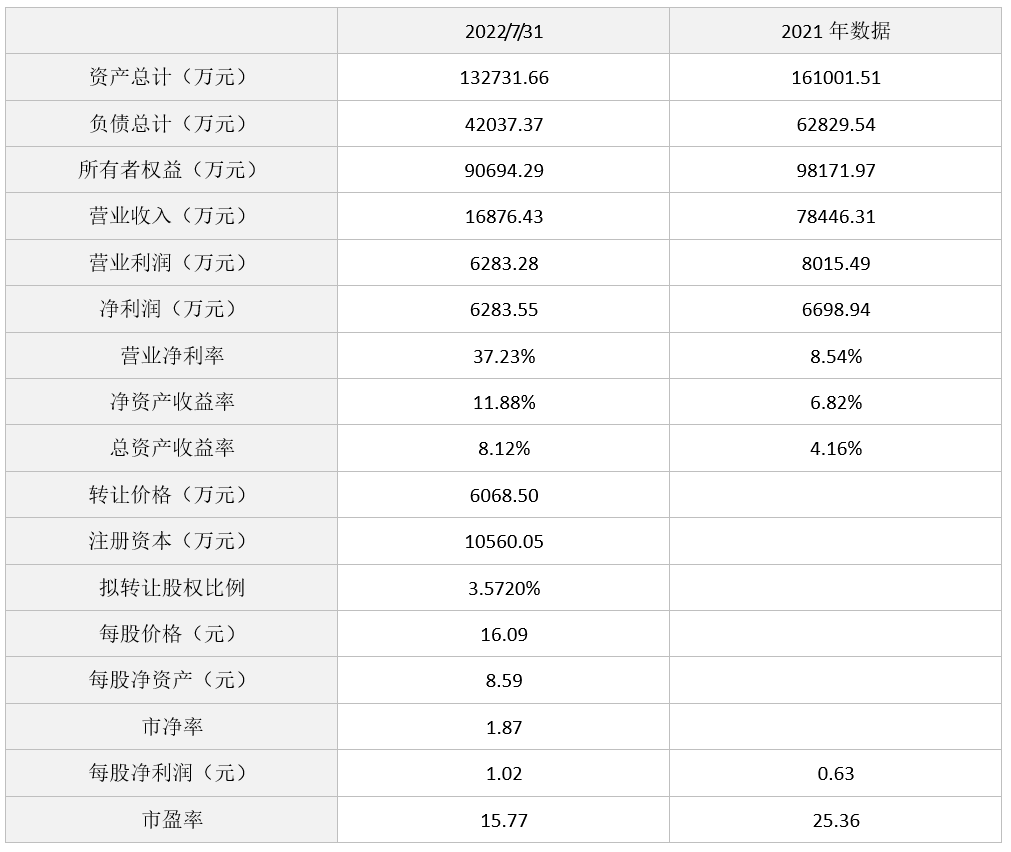Click the 37.23% cell
Screen dimensions: 1011x852
[x=504, y=357]
